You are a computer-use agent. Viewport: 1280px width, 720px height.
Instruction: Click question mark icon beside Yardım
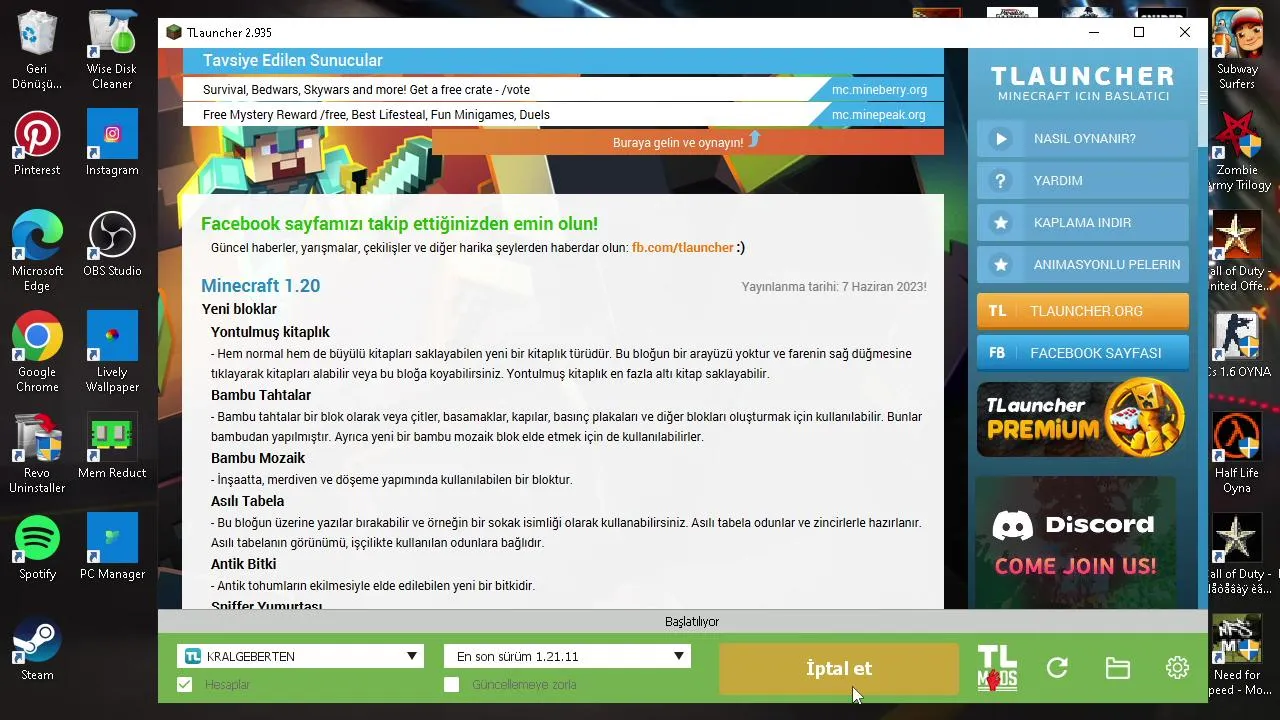1000,181
